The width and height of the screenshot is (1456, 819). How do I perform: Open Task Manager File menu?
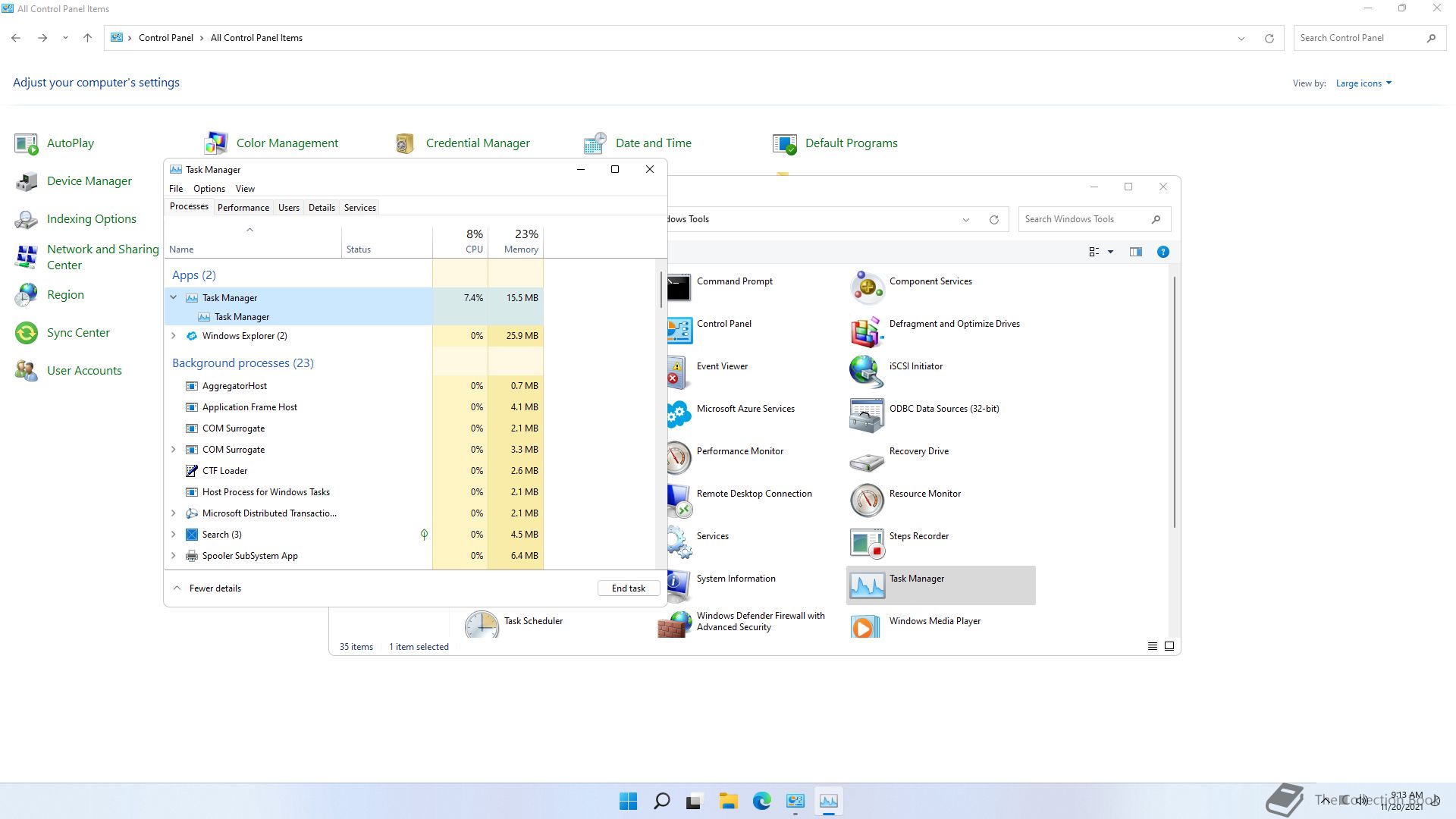click(176, 189)
